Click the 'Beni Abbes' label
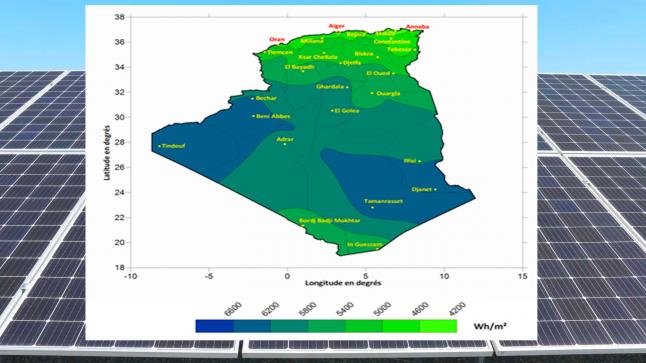The height and width of the screenshot is (363, 646). point(273,116)
